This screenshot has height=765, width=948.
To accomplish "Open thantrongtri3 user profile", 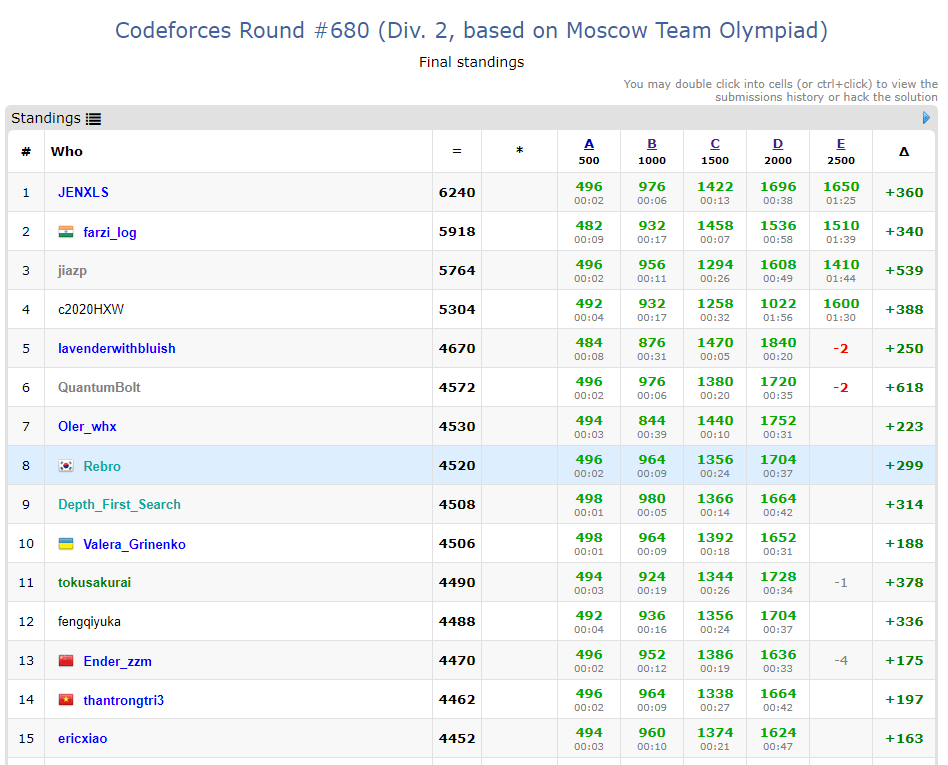I will (x=123, y=700).
